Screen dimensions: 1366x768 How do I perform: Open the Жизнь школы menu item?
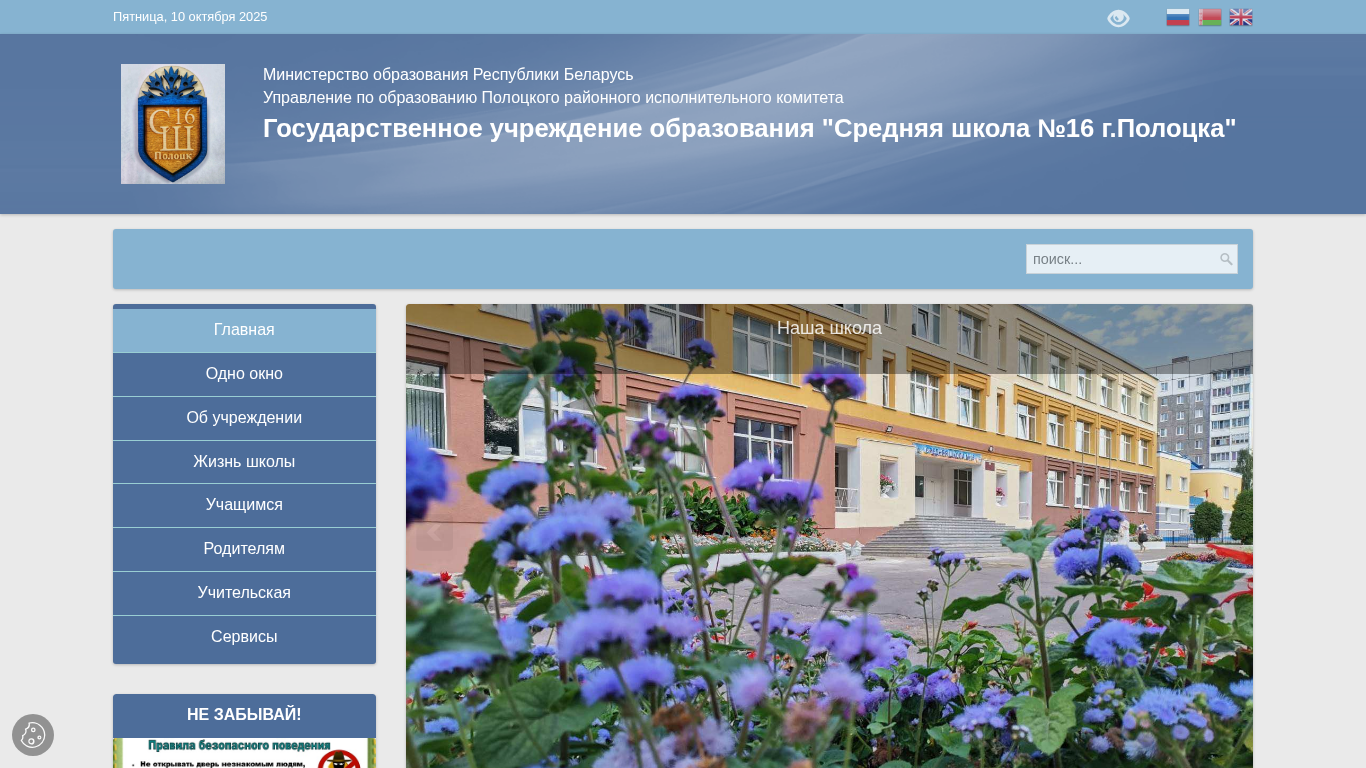244,462
